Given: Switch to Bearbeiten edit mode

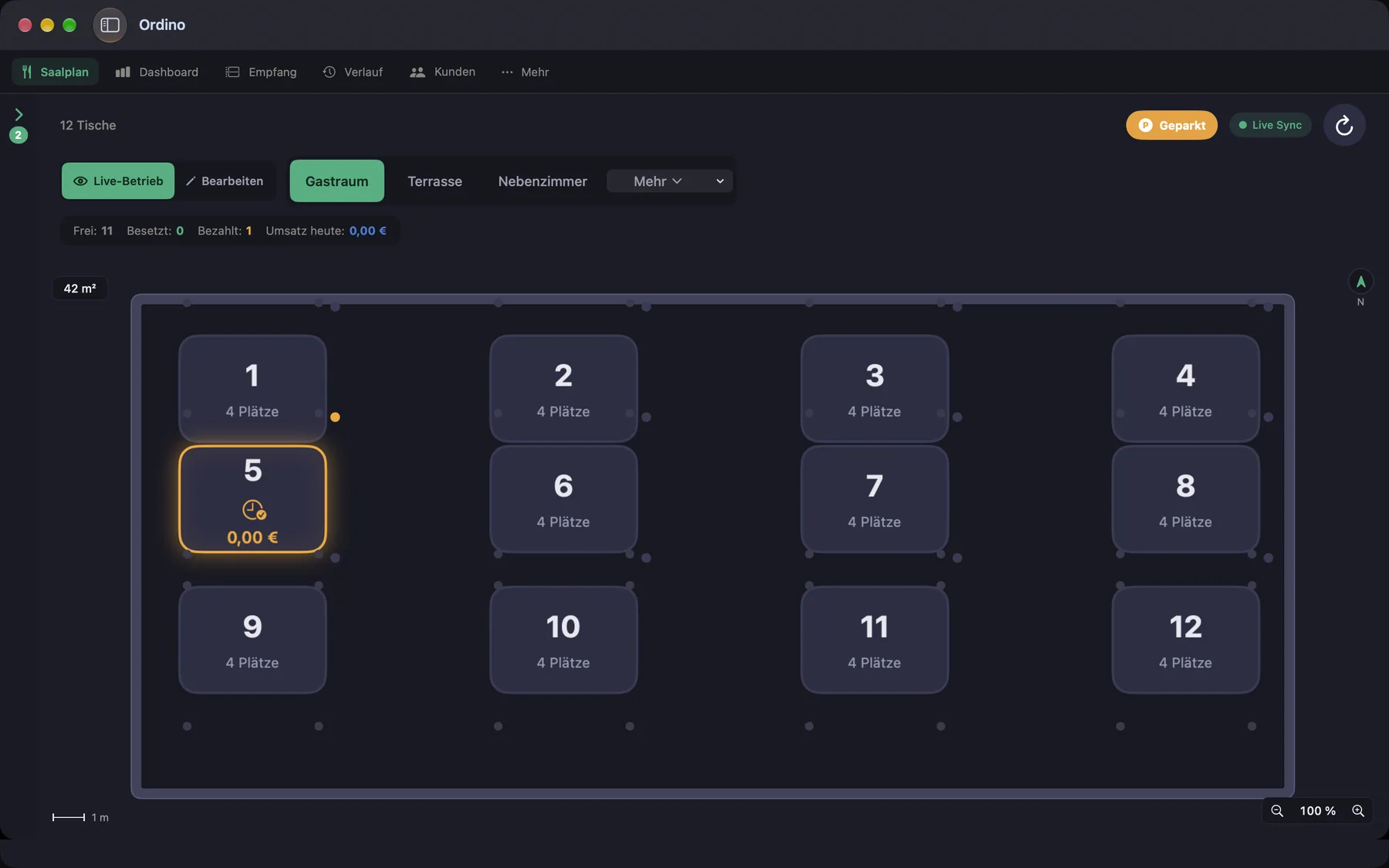Looking at the screenshot, I should pyautogui.click(x=225, y=181).
